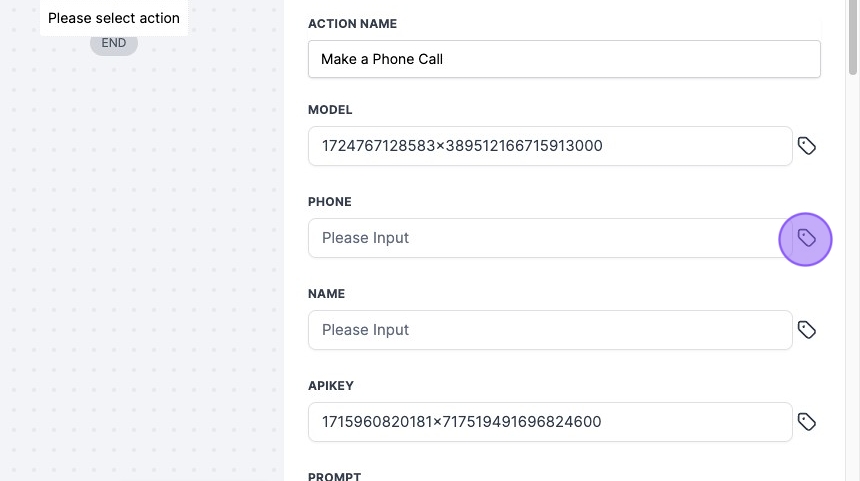Click into the Model value field
This screenshot has width=860, height=481.
550,146
